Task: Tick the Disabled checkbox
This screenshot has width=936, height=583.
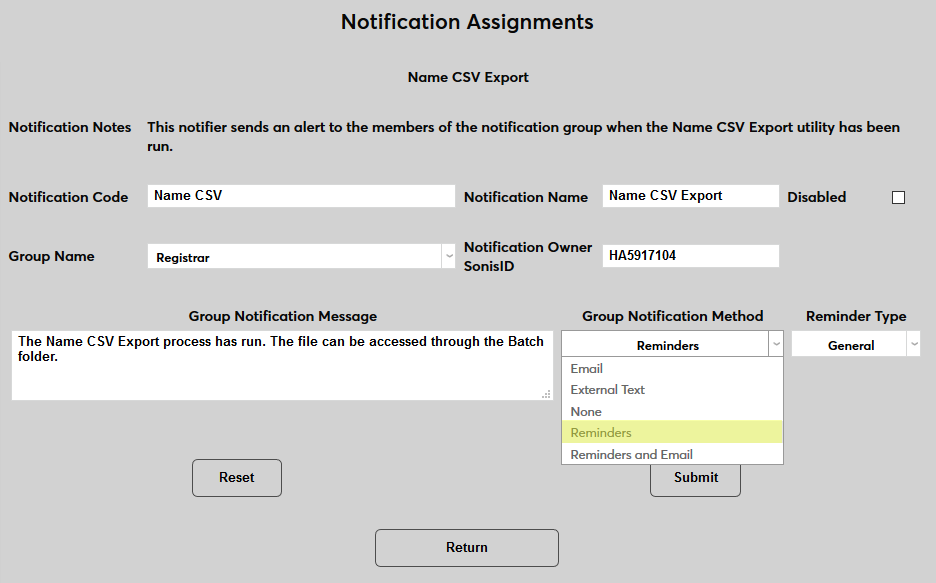Action: (x=898, y=198)
